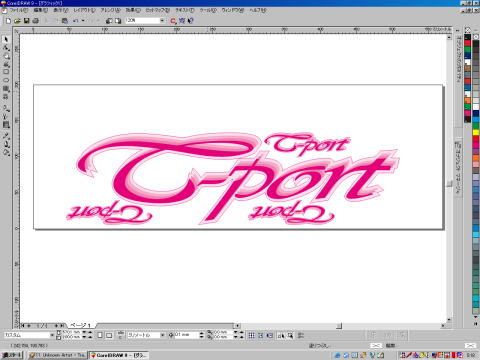Image resolution: width=480 pixels, height=360 pixels.
Task: Open the レイアウト (Layout) menu
Action: 84,10
